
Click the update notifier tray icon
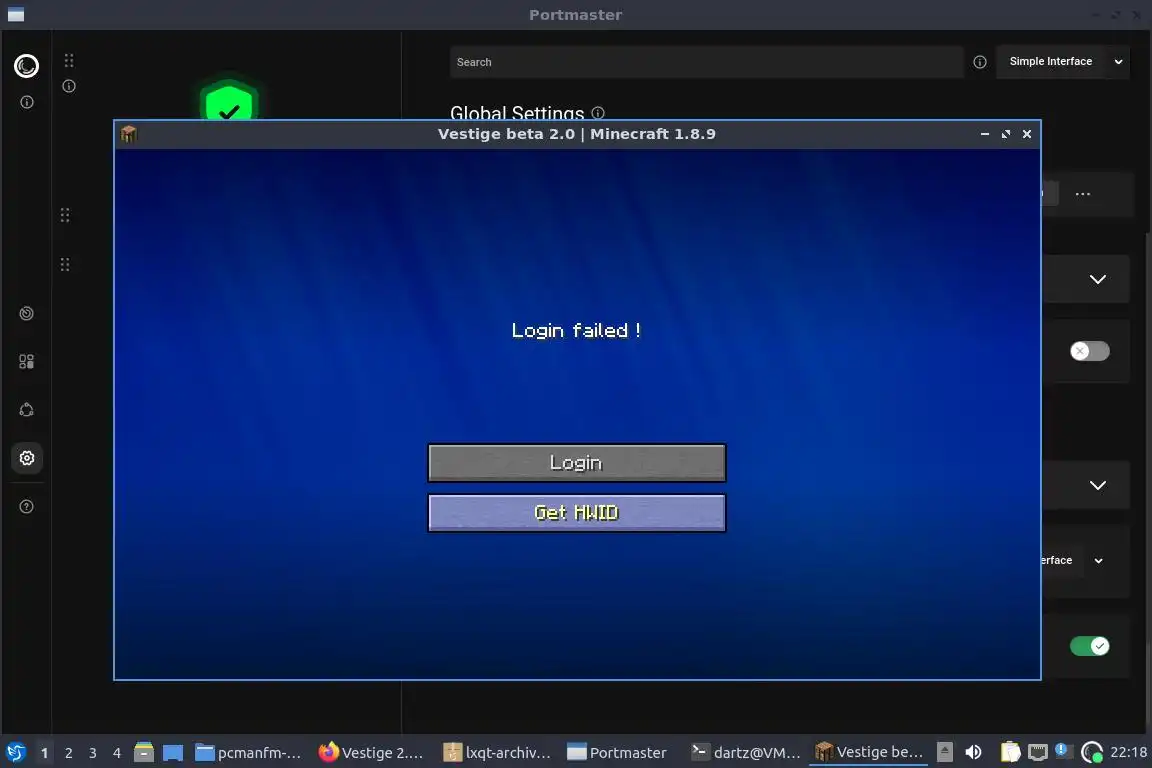(1062, 750)
